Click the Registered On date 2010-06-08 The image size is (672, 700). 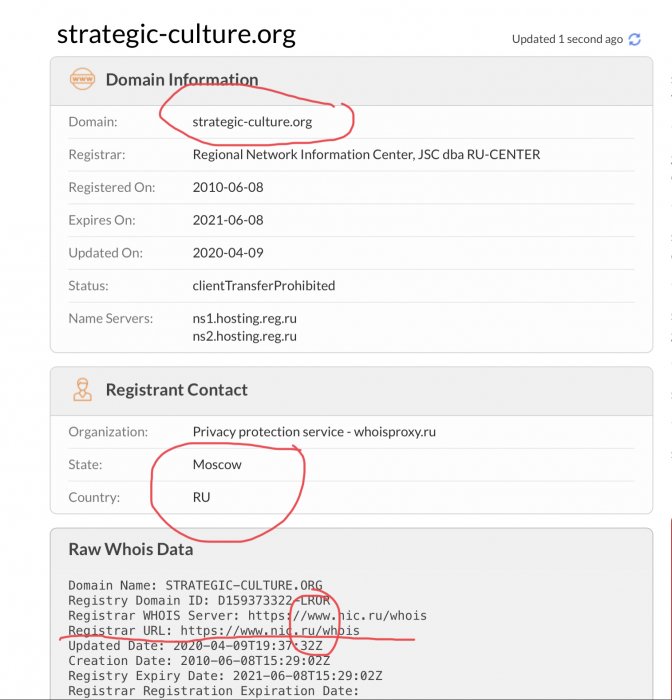(x=228, y=188)
